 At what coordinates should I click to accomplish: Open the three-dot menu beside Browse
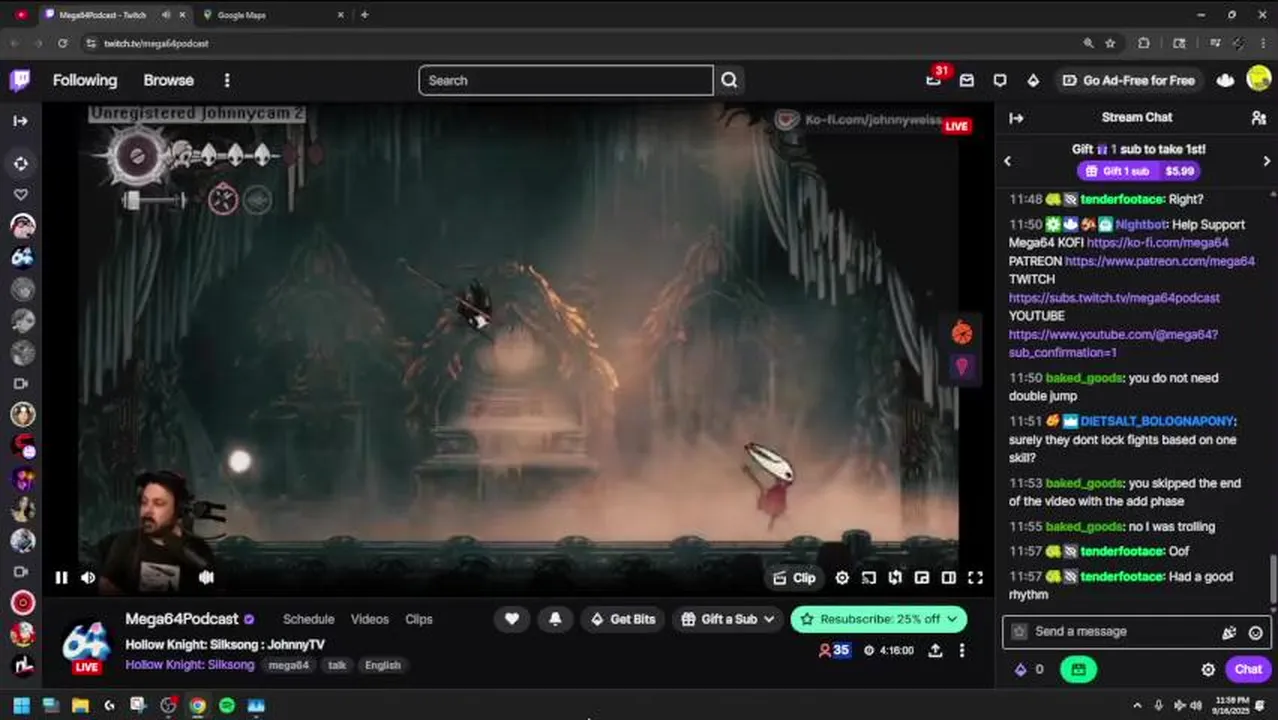(x=227, y=80)
